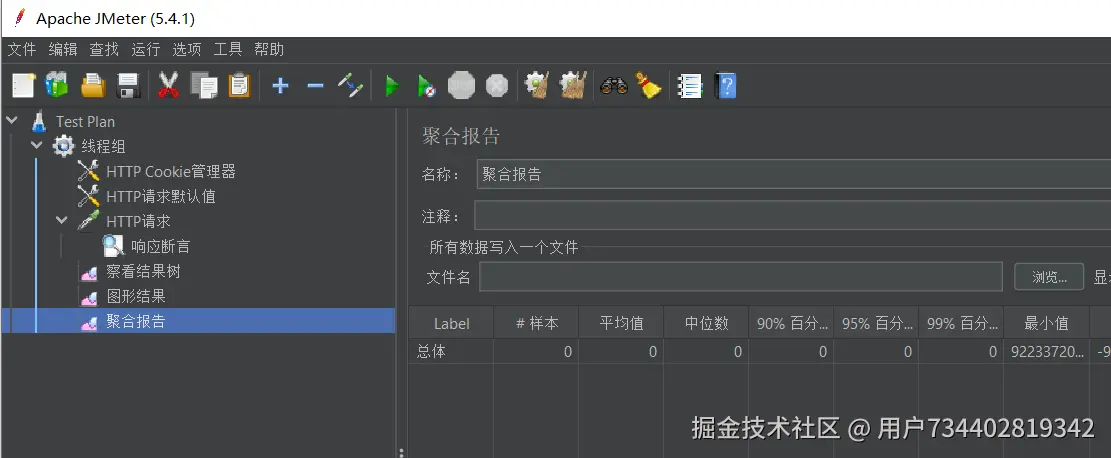Select 图形结果 in the tree
1111x458 pixels.
tap(136, 296)
